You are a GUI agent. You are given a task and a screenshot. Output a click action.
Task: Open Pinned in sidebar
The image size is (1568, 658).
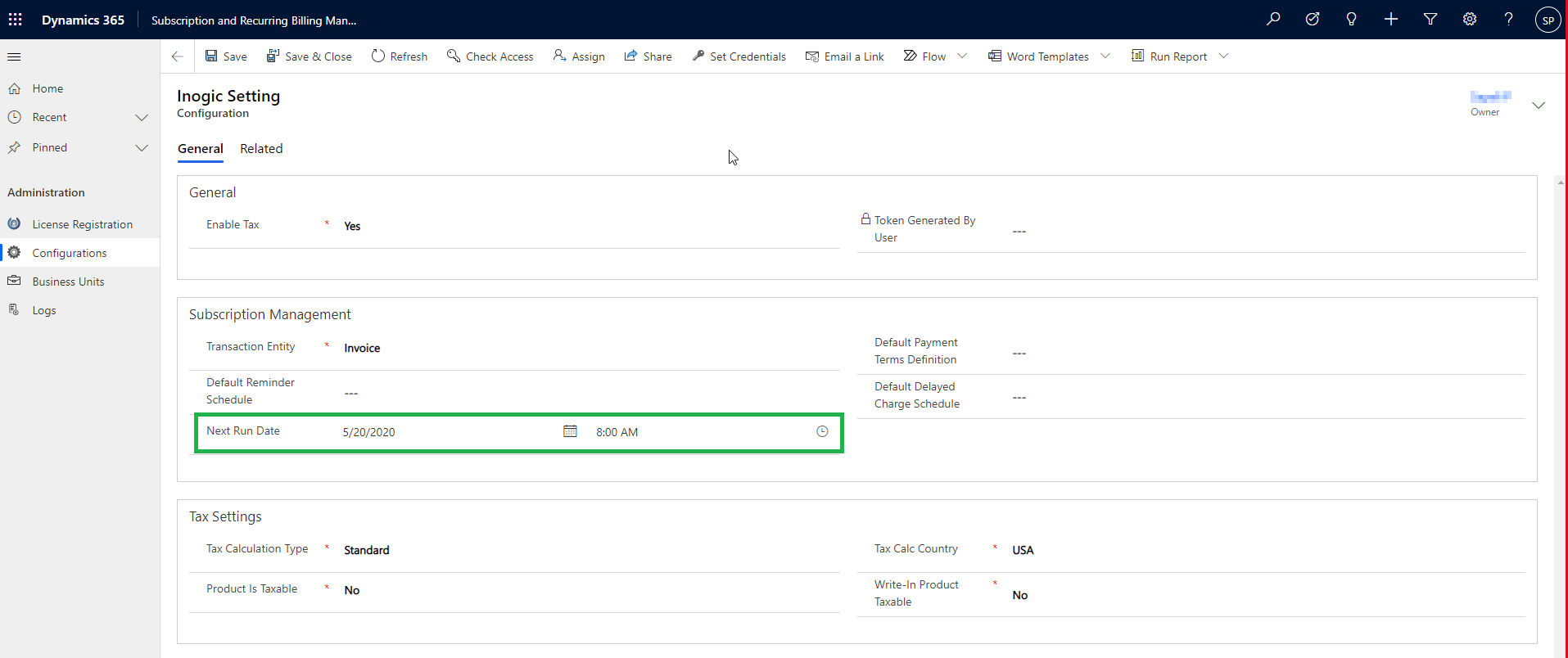point(50,147)
